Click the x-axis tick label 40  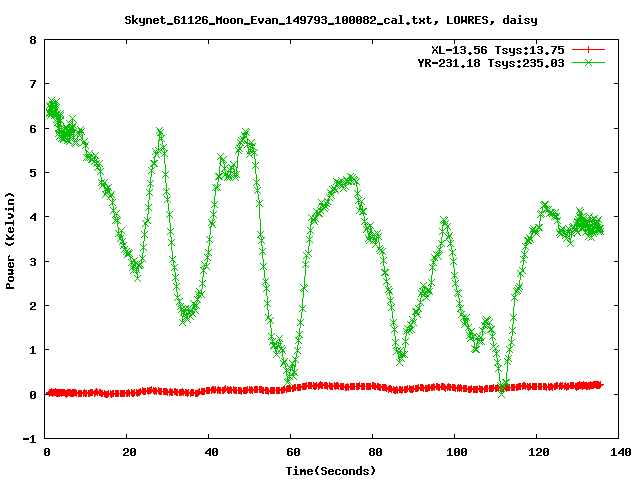(x=210, y=453)
